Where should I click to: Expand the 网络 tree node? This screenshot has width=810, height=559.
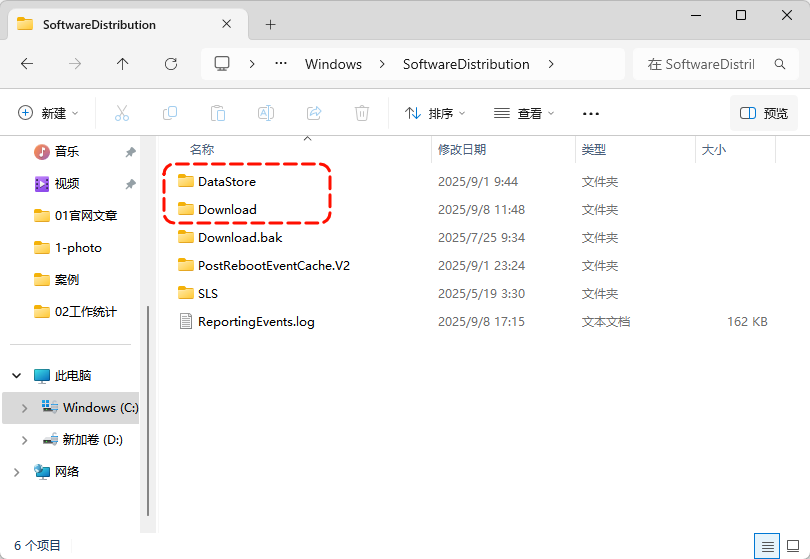pyautogui.click(x=17, y=472)
